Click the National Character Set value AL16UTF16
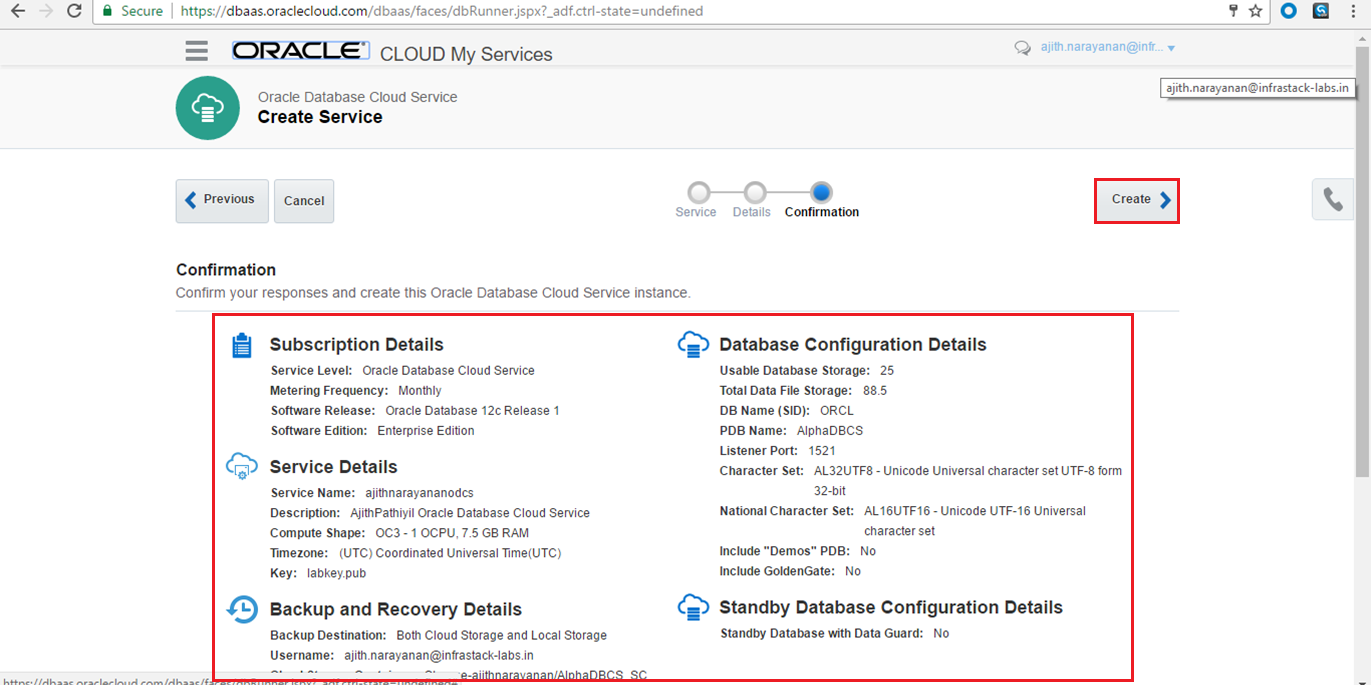The width and height of the screenshot is (1371, 685). coord(975,521)
